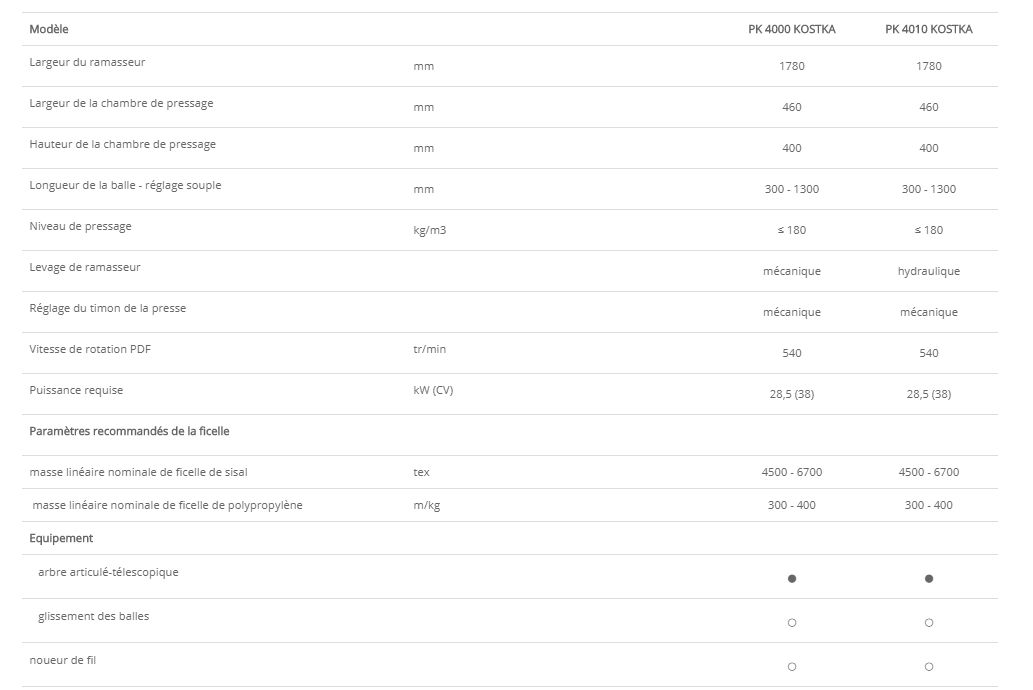Click the Largeur du ramasseur row label
1033x690 pixels.
click(87, 62)
